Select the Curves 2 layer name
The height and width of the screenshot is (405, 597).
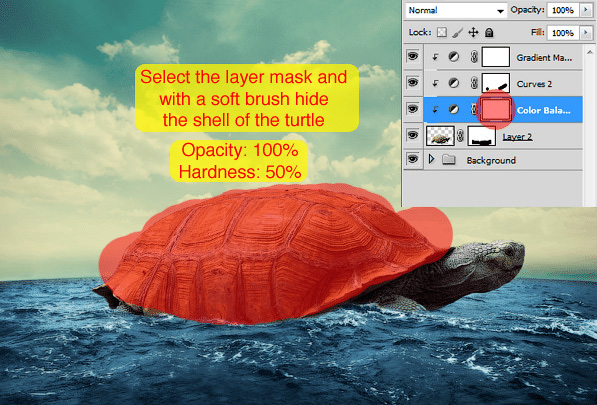click(534, 84)
